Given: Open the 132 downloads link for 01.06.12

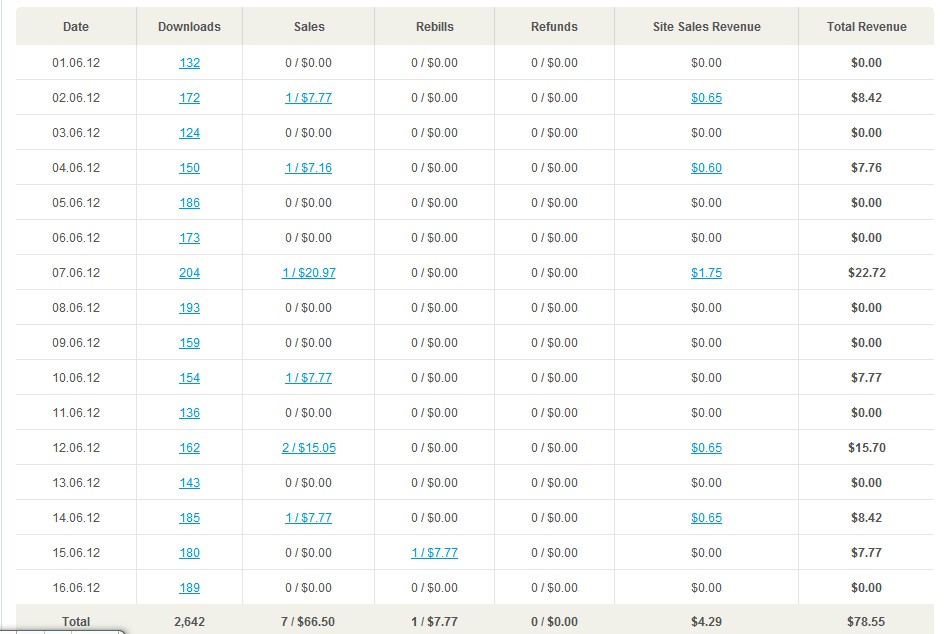Looking at the screenshot, I should (189, 63).
